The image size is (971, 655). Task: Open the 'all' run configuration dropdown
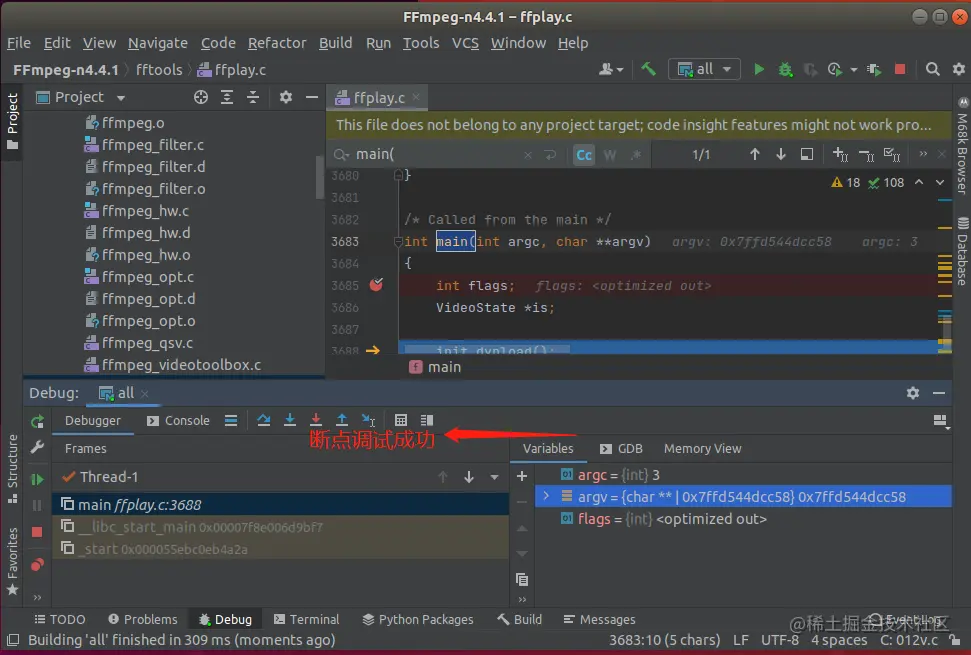tap(705, 69)
